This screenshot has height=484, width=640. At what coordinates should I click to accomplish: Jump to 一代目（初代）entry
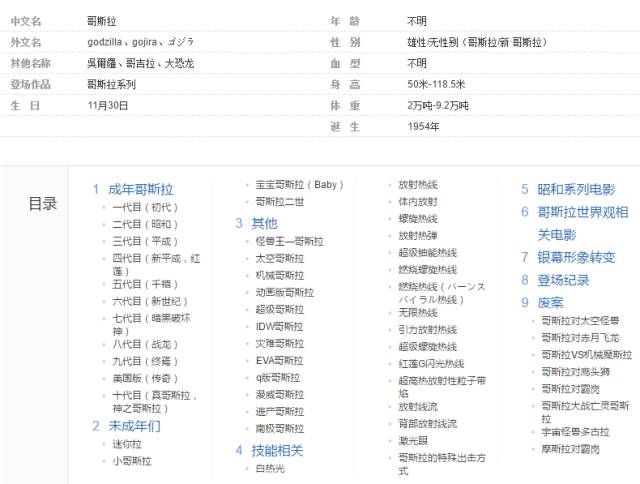pos(145,207)
